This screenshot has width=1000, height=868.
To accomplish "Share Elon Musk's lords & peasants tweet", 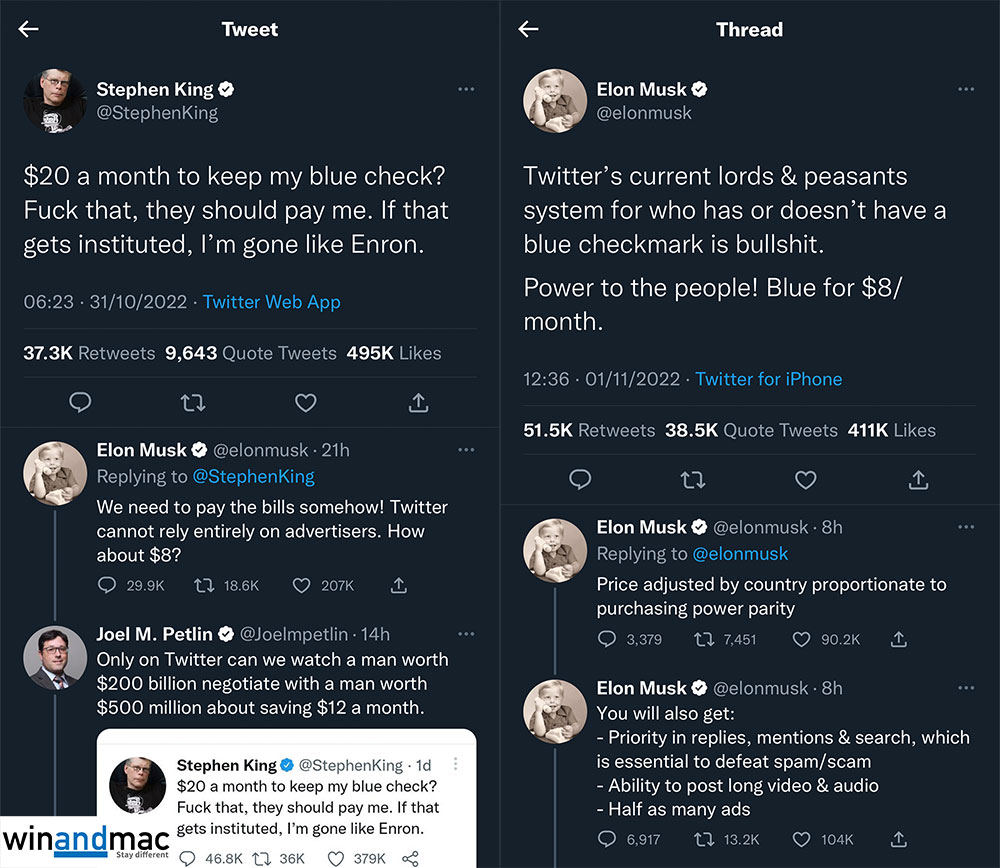I will pyautogui.click(x=918, y=479).
